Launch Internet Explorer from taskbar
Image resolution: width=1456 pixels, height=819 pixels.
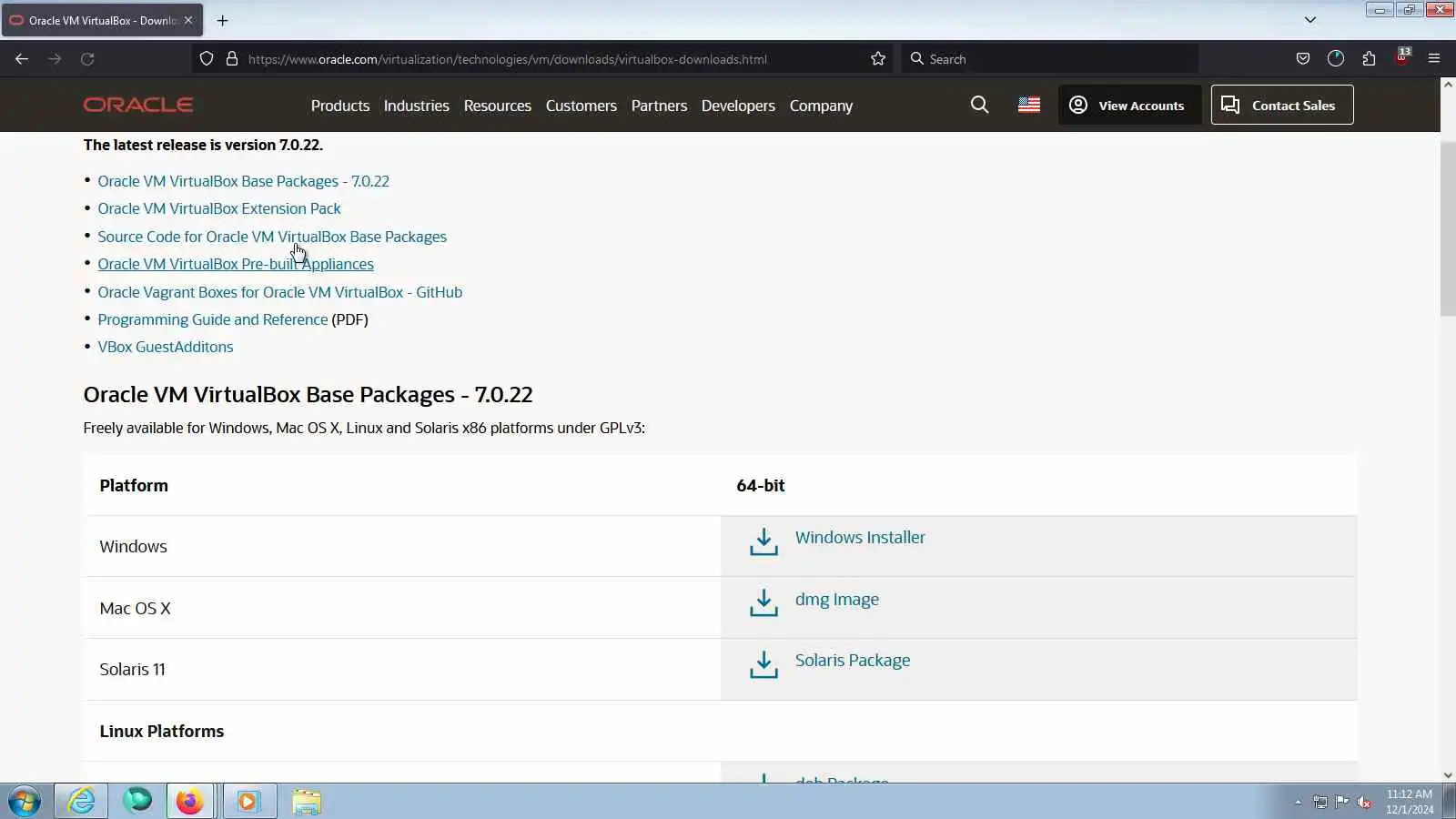click(81, 802)
